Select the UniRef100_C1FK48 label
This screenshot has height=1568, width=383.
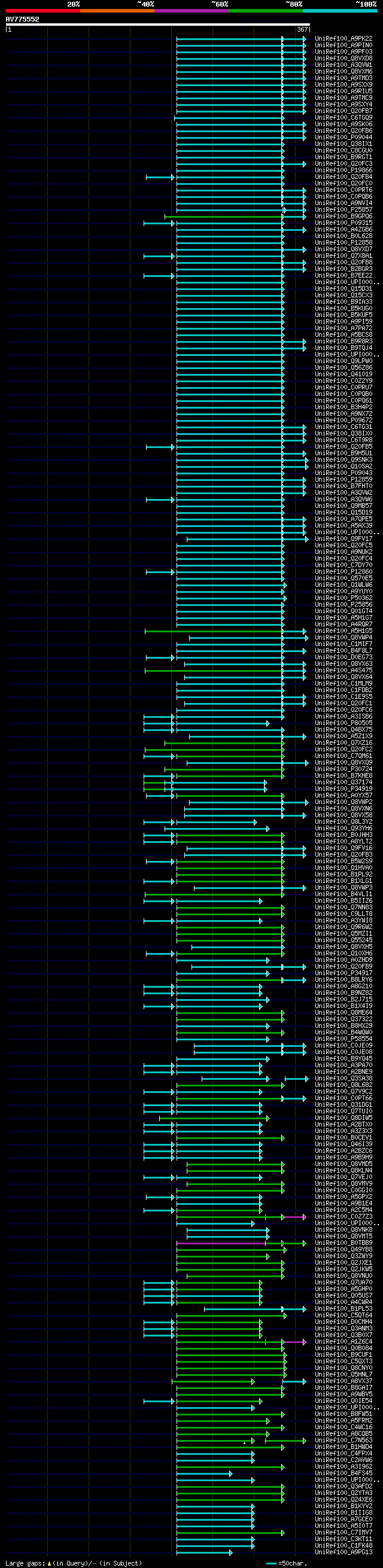point(344,1545)
